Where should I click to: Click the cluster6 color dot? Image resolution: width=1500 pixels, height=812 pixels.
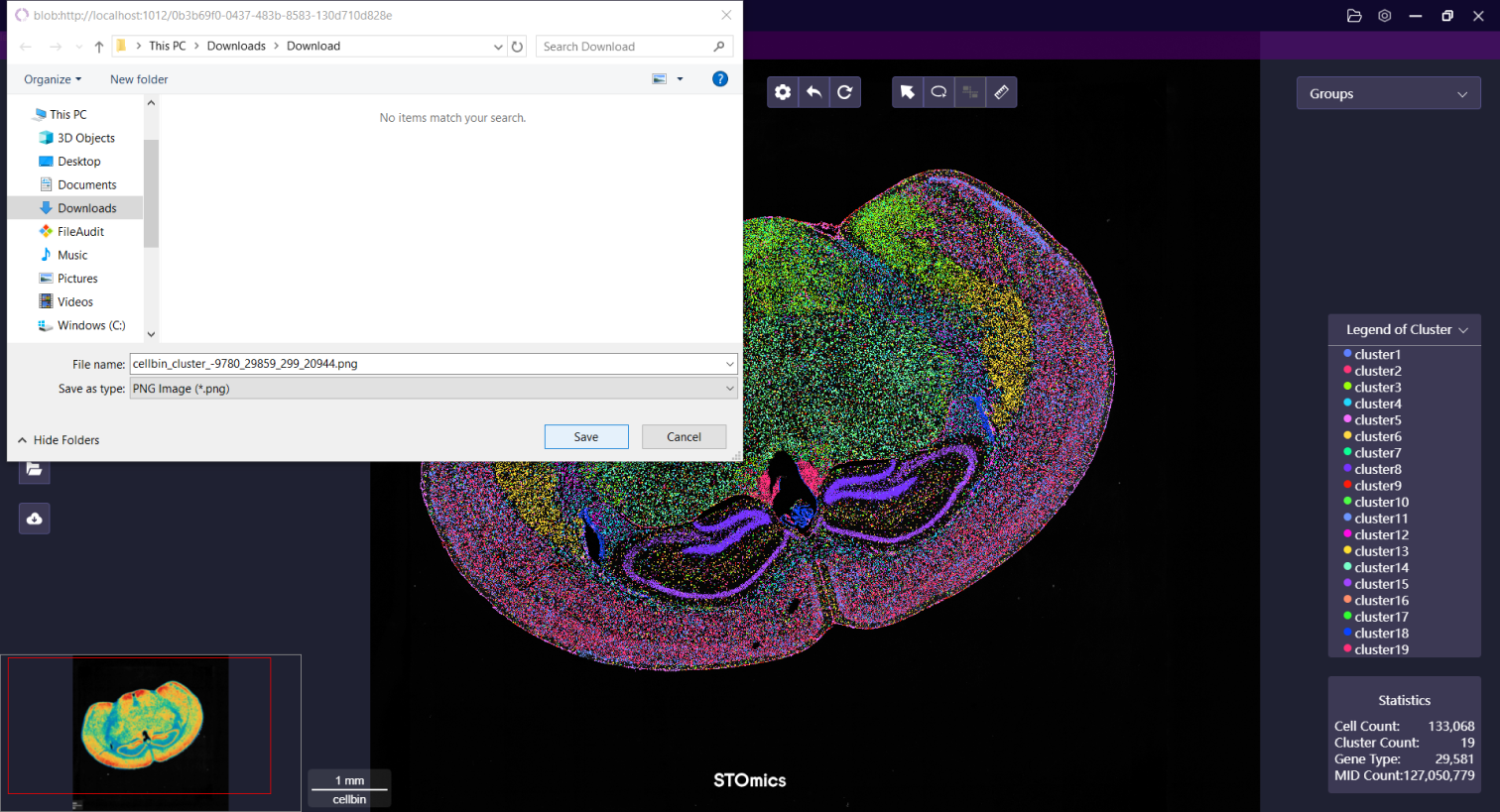click(1347, 436)
